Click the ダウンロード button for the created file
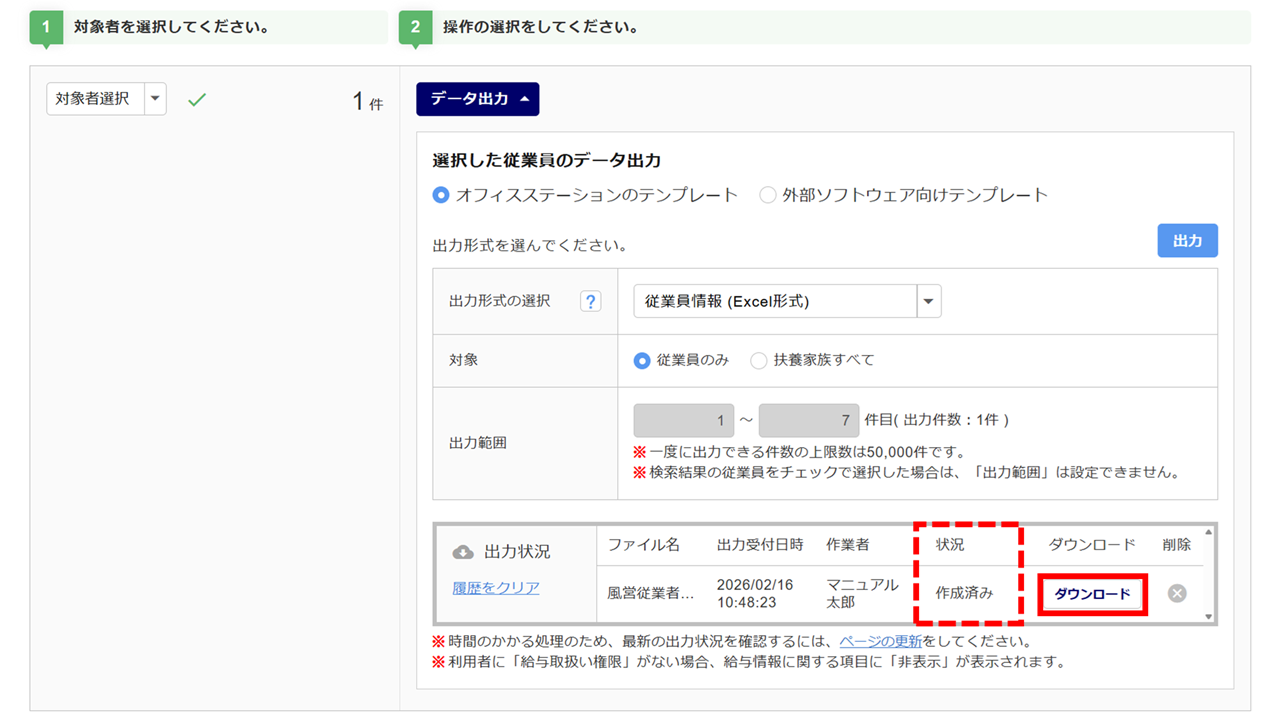Viewport: 1280px width, 716px height. point(1092,594)
